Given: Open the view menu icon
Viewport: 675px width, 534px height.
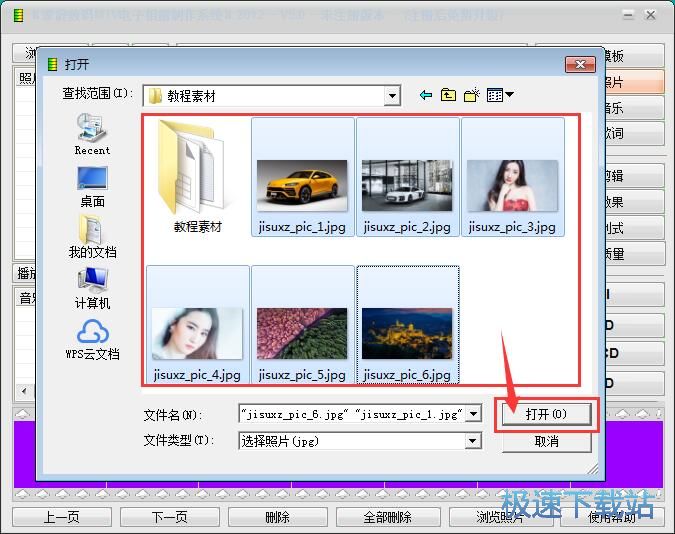Looking at the screenshot, I should pyautogui.click(x=500, y=95).
